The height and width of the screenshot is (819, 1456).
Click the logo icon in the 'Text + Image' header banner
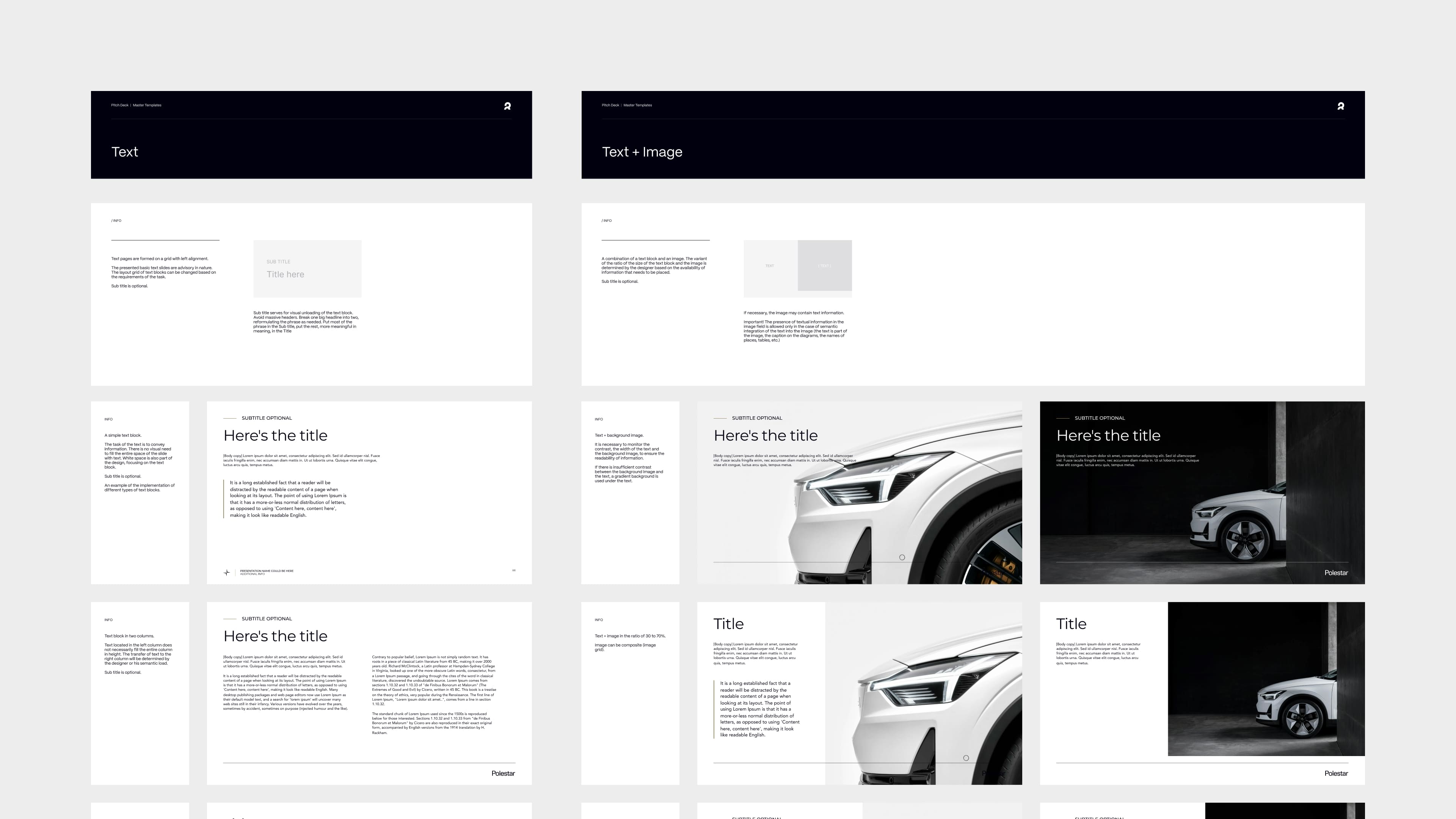click(1340, 106)
